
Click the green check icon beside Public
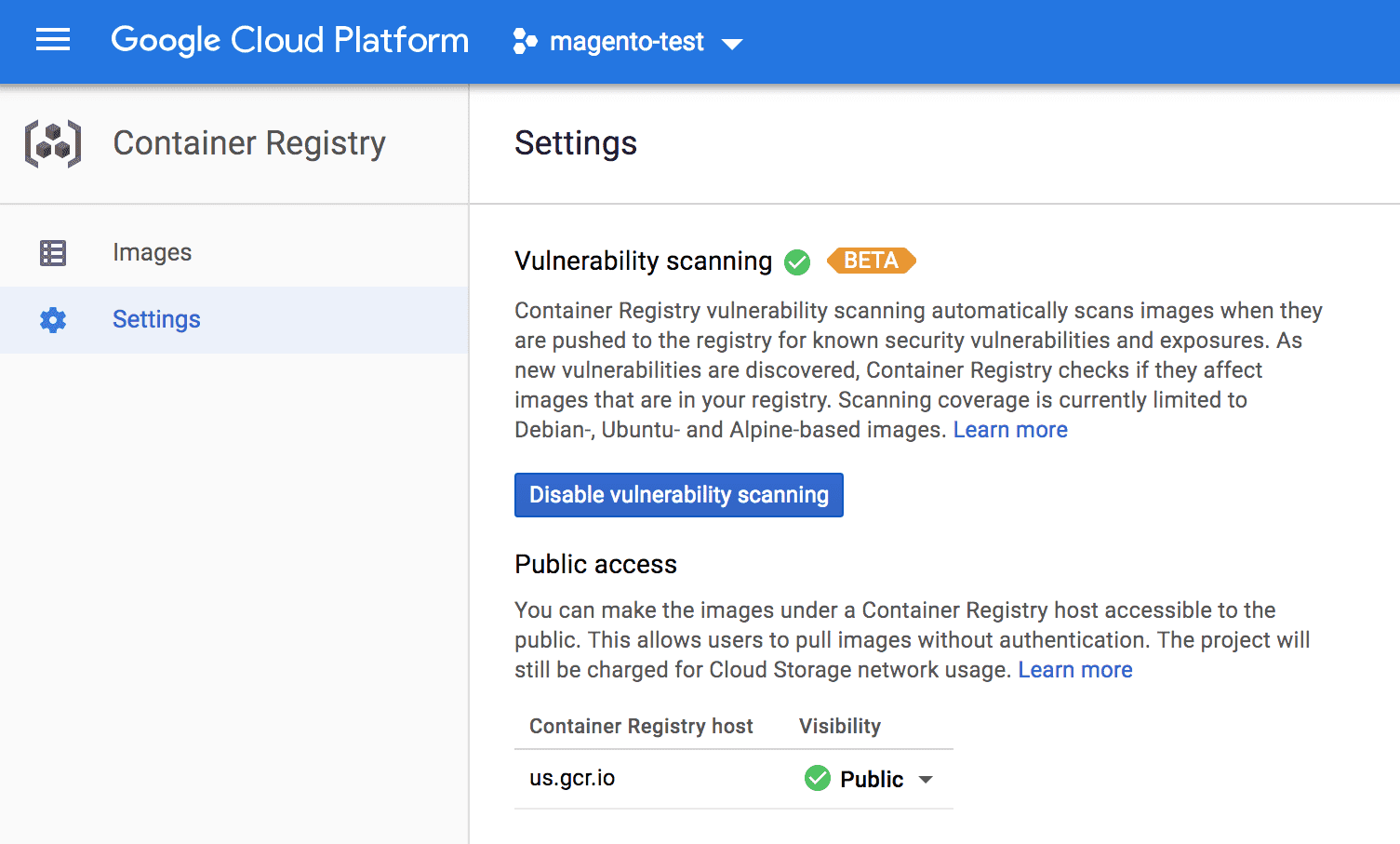coord(818,778)
